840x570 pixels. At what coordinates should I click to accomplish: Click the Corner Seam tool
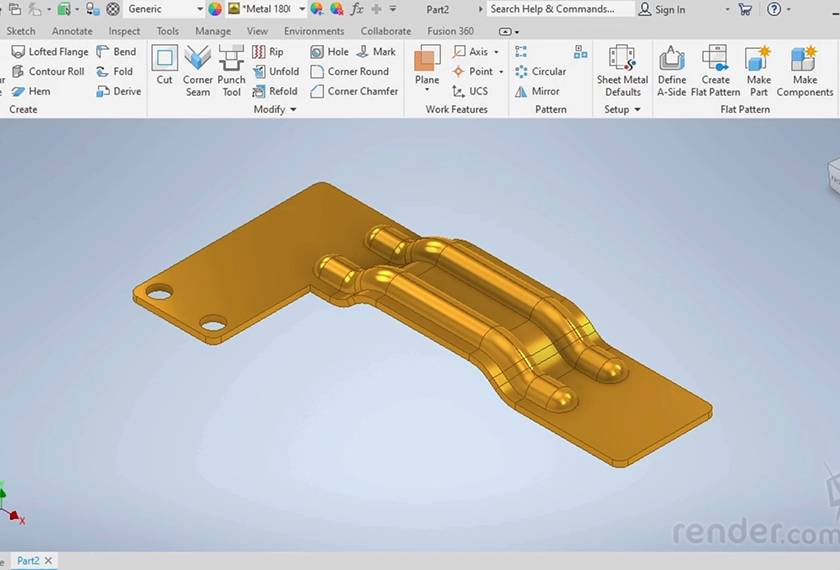[198, 70]
